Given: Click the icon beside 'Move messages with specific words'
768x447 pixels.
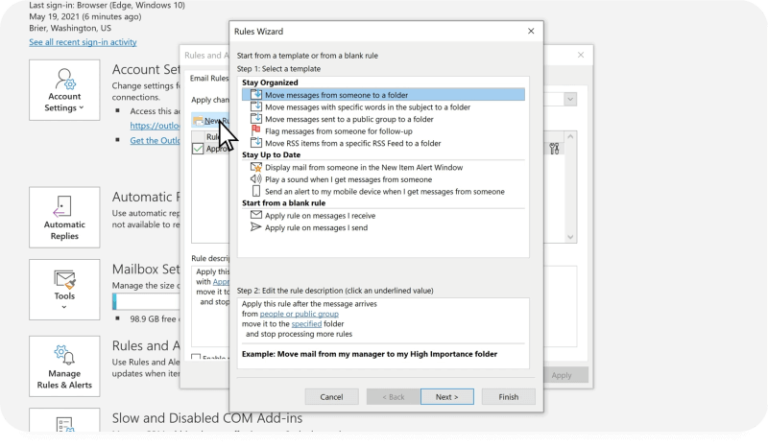Looking at the screenshot, I should click(256, 106).
